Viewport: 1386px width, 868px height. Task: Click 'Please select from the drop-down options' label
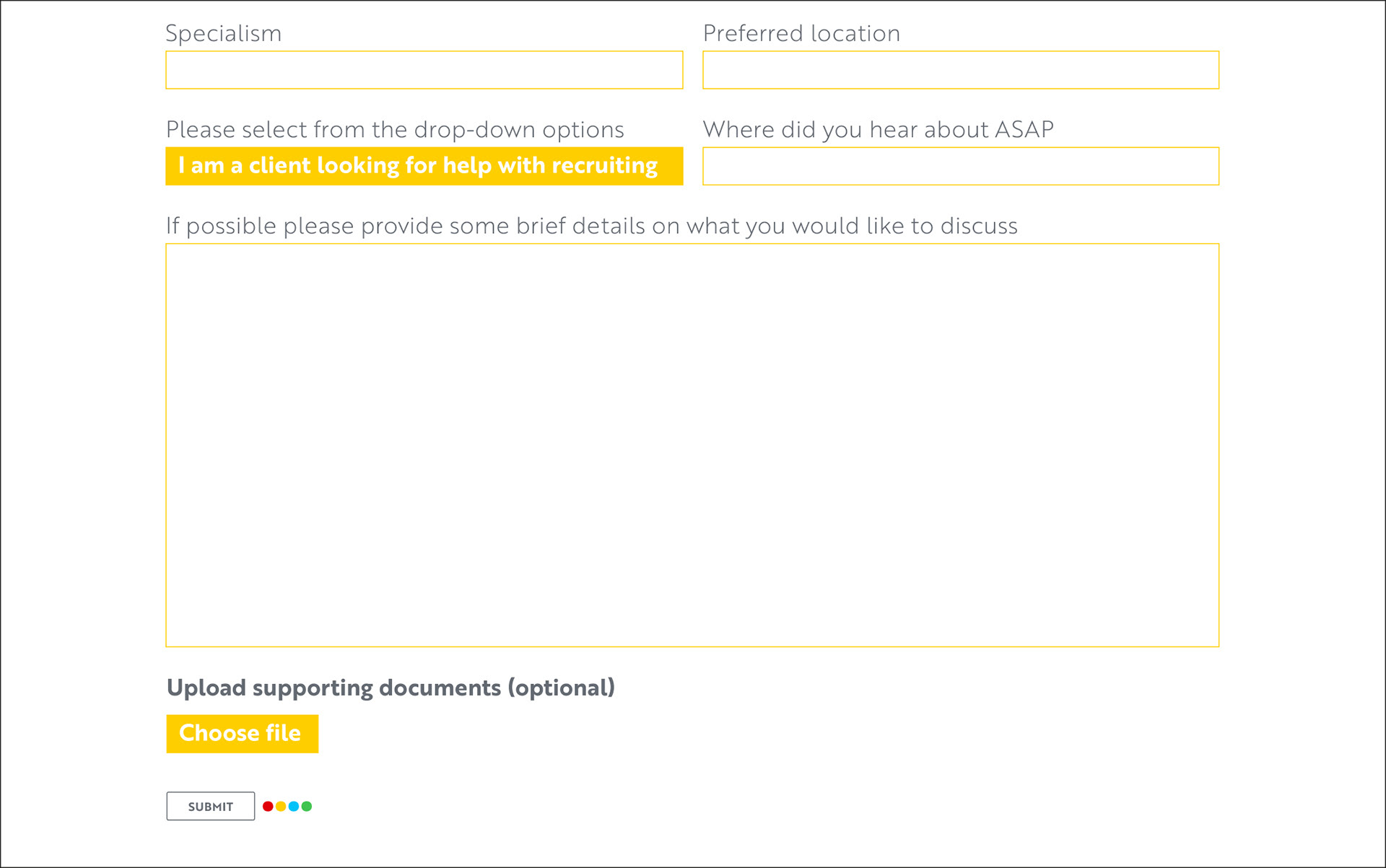click(x=395, y=130)
